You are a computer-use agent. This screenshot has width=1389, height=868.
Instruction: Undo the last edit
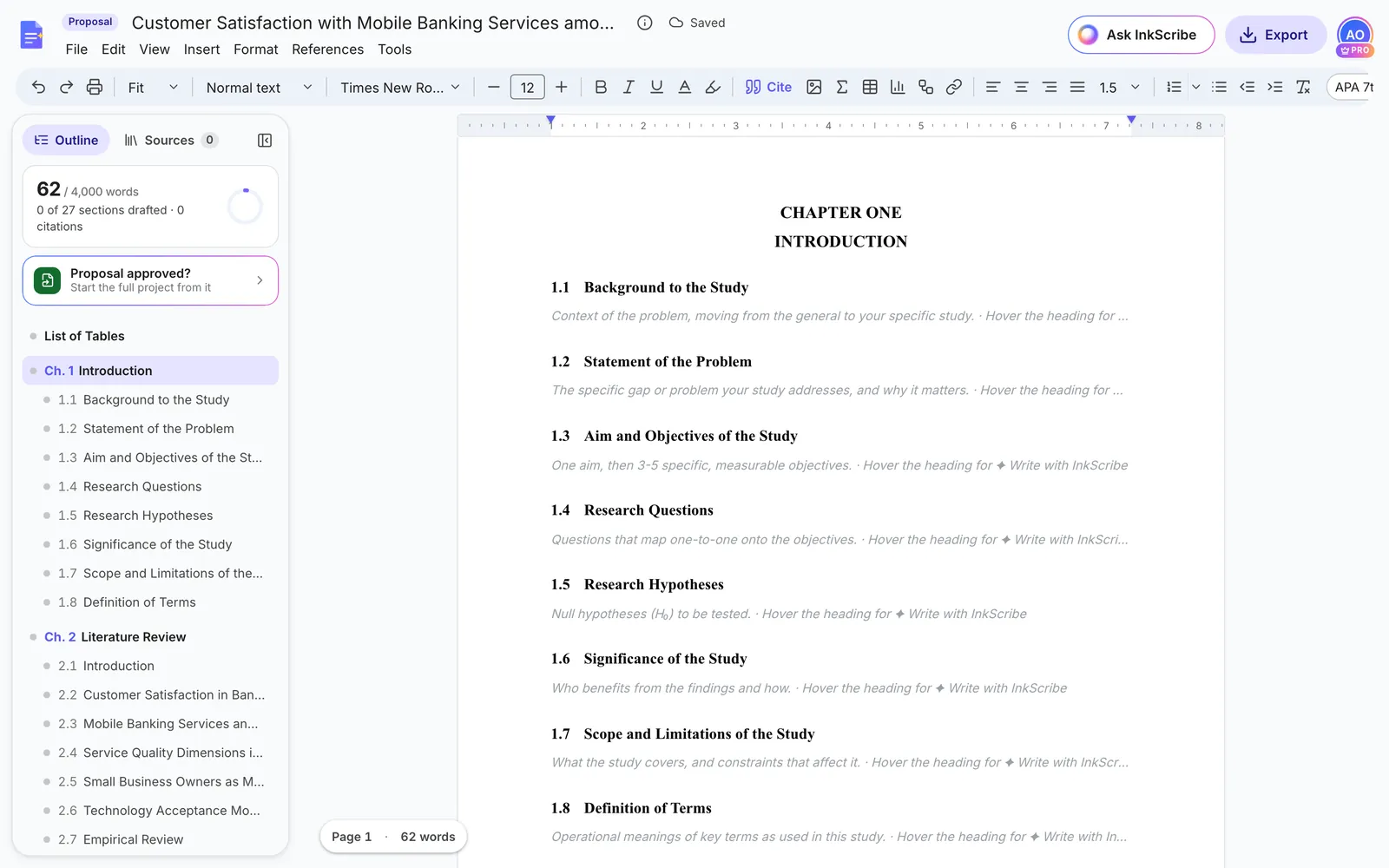pyautogui.click(x=38, y=87)
